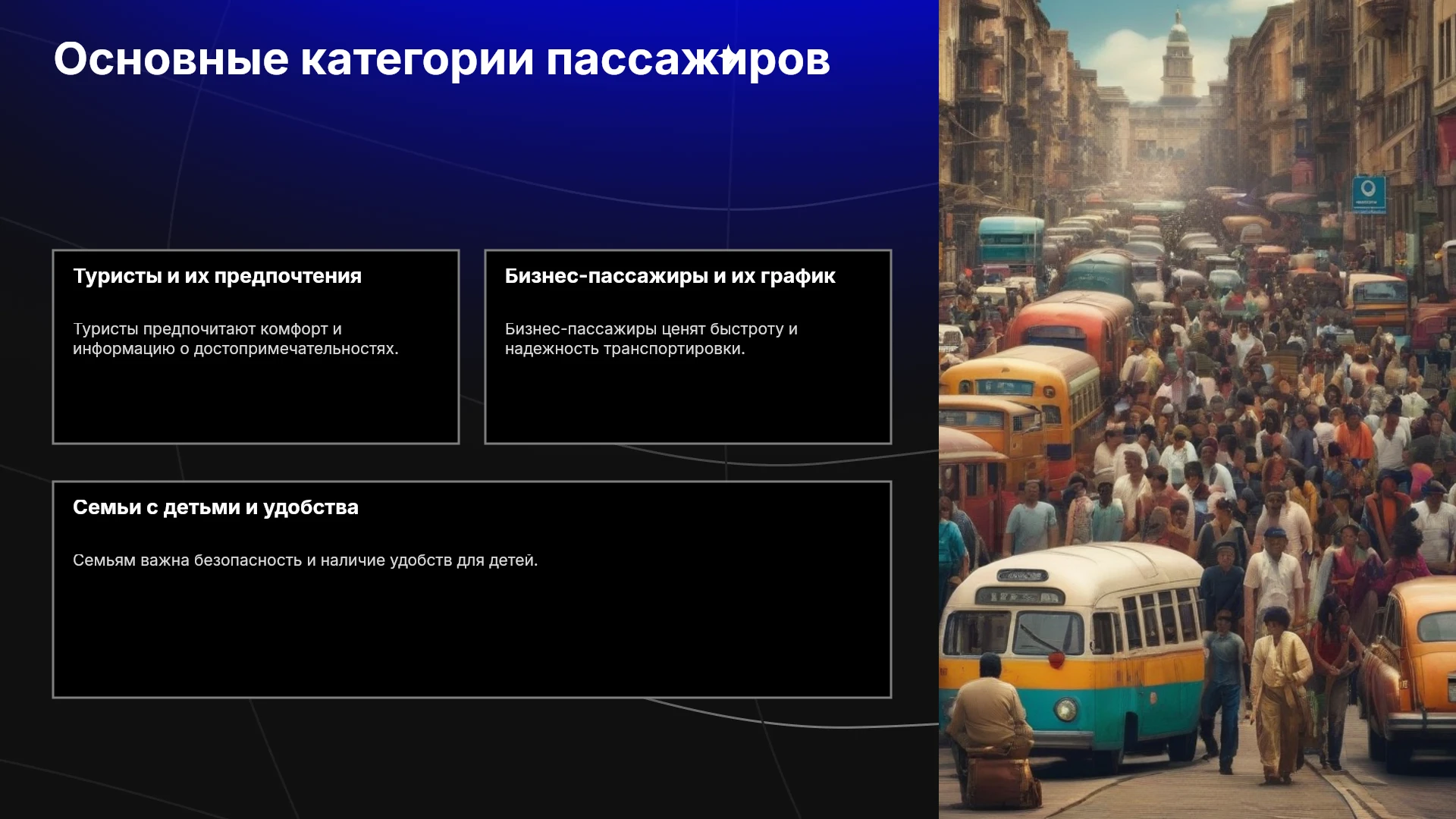Click the white sparkle star in the title
This screenshot has width=1456, height=819.
[726, 55]
